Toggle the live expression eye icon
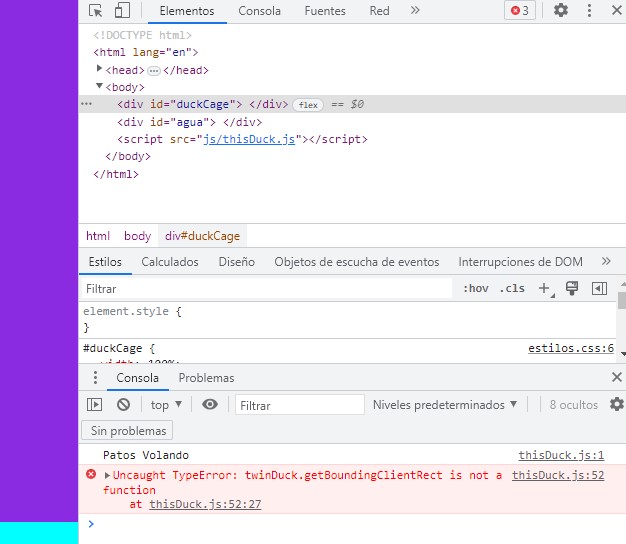Screen dimensions: 626x544 (210, 404)
